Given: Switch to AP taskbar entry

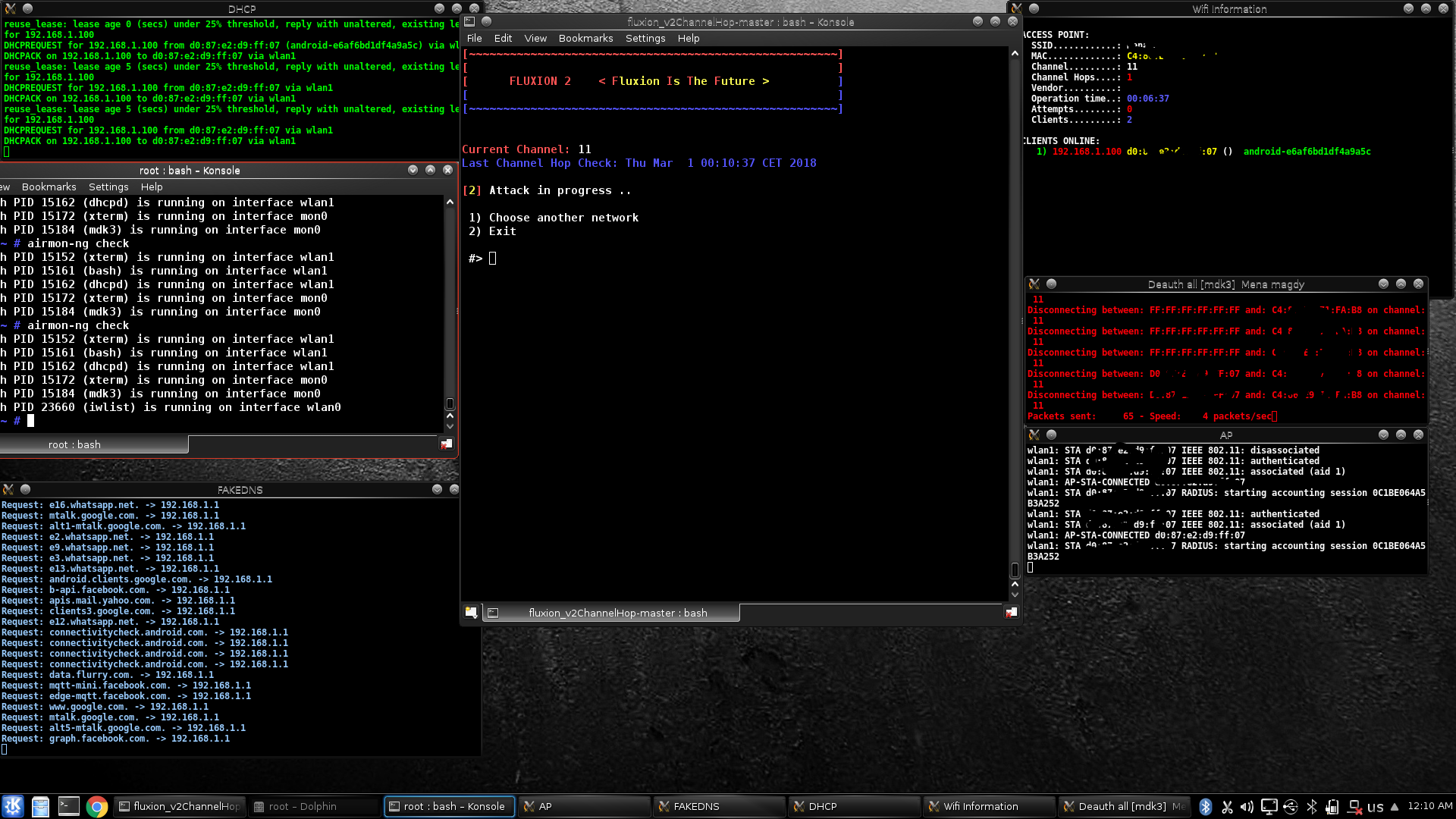Looking at the screenshot, I should click(585, 806).
